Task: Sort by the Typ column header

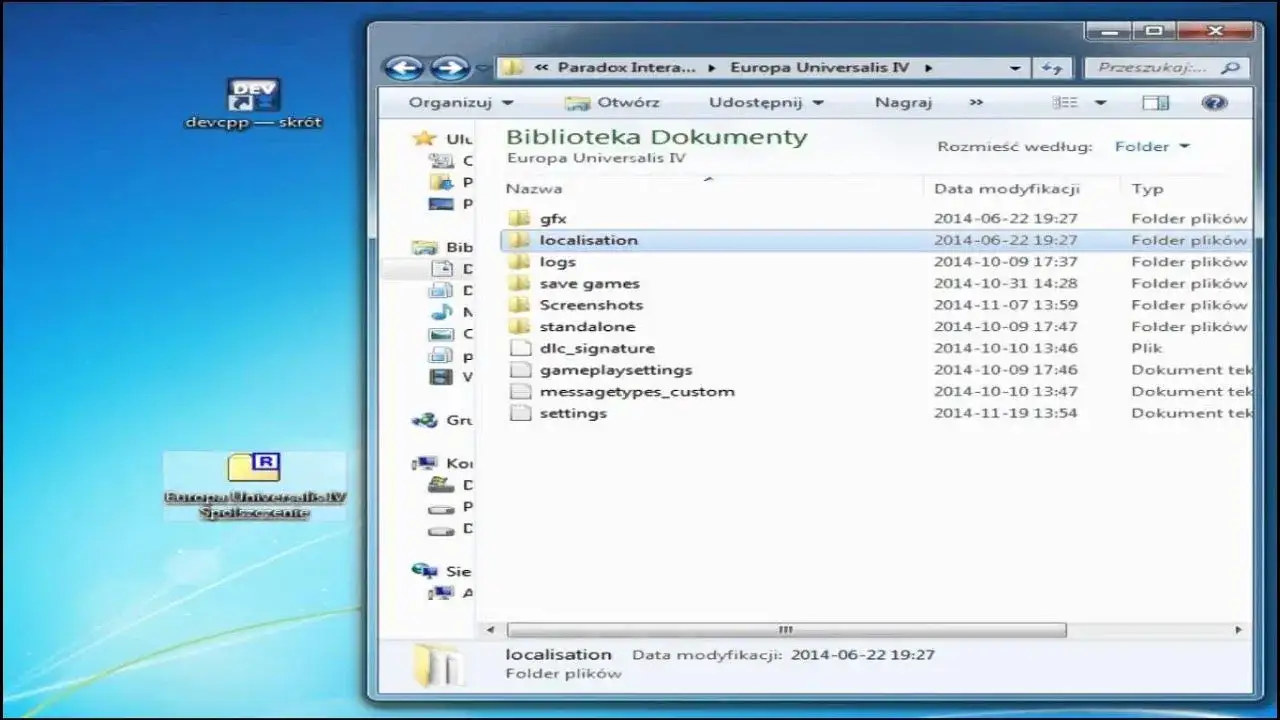Action: [x=1147, y=188]
